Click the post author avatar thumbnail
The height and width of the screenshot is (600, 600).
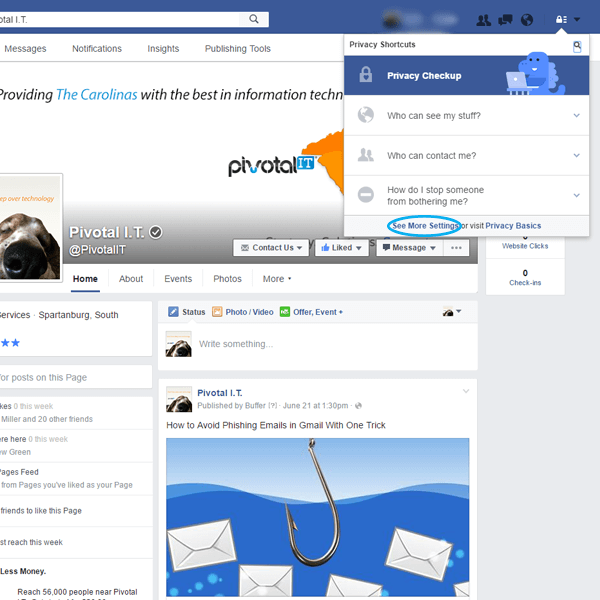[179, 399]
